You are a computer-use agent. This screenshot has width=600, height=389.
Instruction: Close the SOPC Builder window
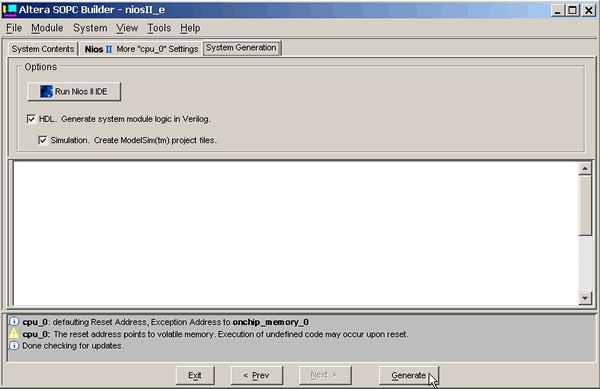pyautogui.click(x=589, y=10)
